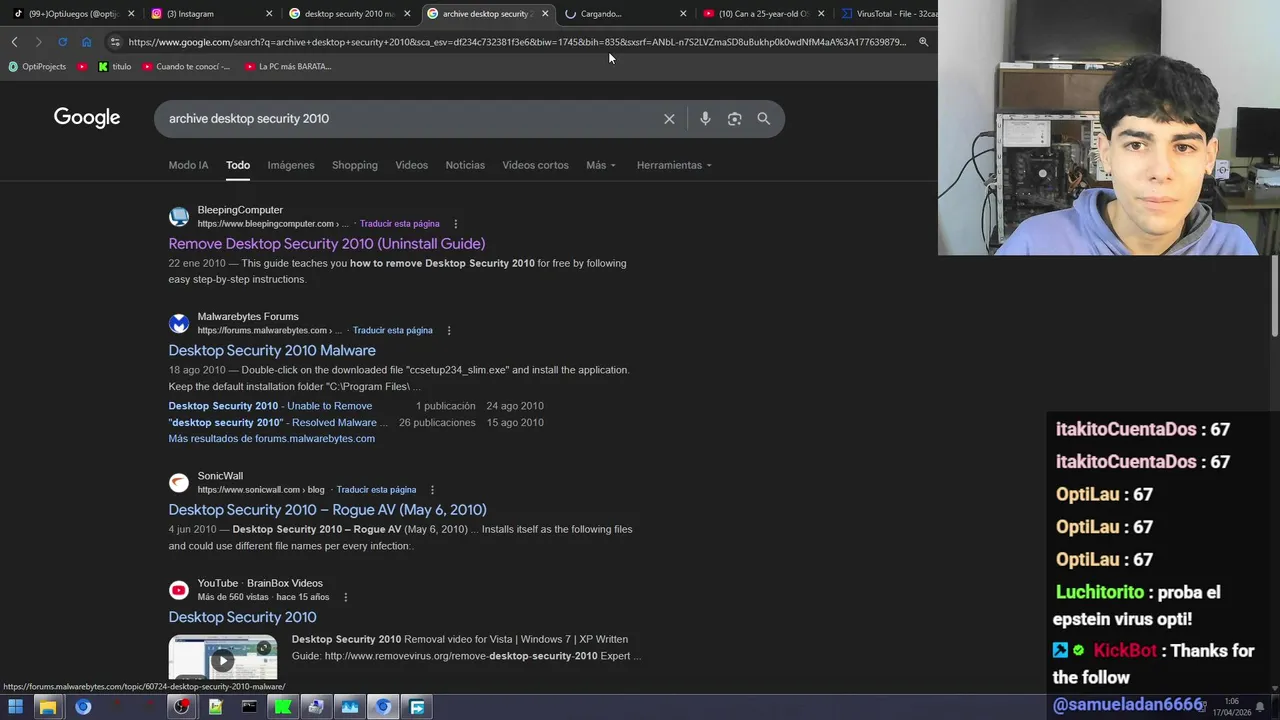Viewport: 1280px width, 720px height.
Task: Translate the Malwarebytes page via Traducir esta página
Action: pyautogui.click(x=392, y=331)
